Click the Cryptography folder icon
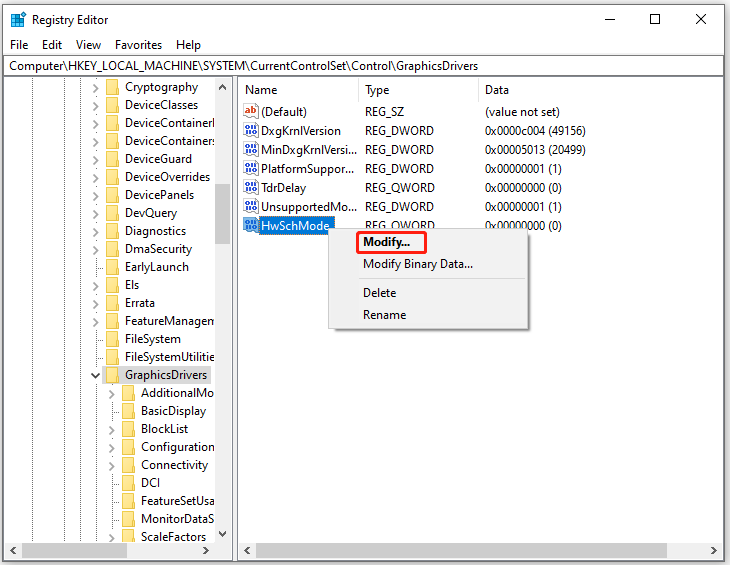730x565 pixels. click(x=112, y=87)
